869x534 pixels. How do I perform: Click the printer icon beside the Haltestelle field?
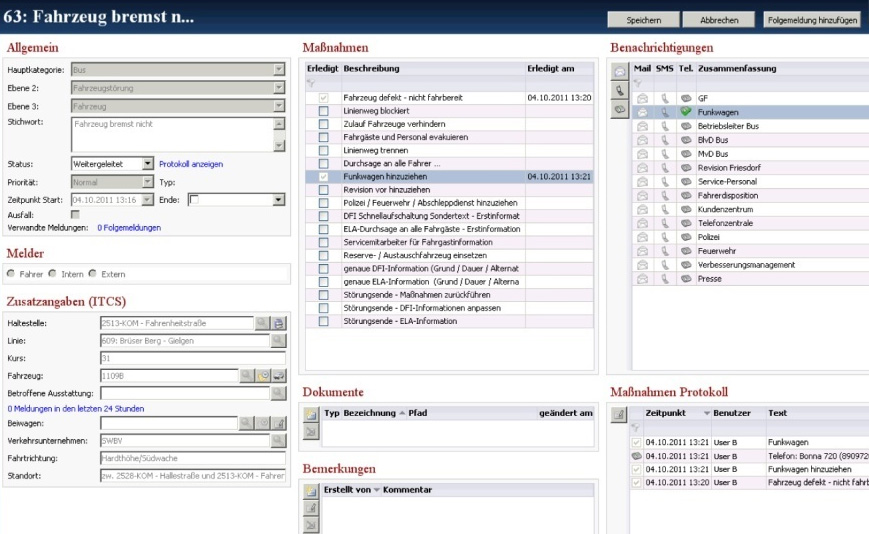coord(279,323)
